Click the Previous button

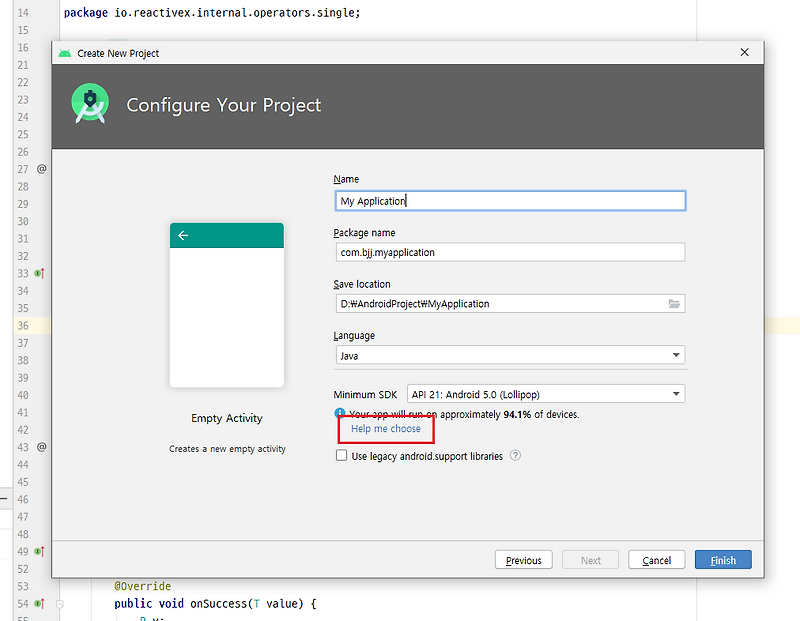click(523, 560)
